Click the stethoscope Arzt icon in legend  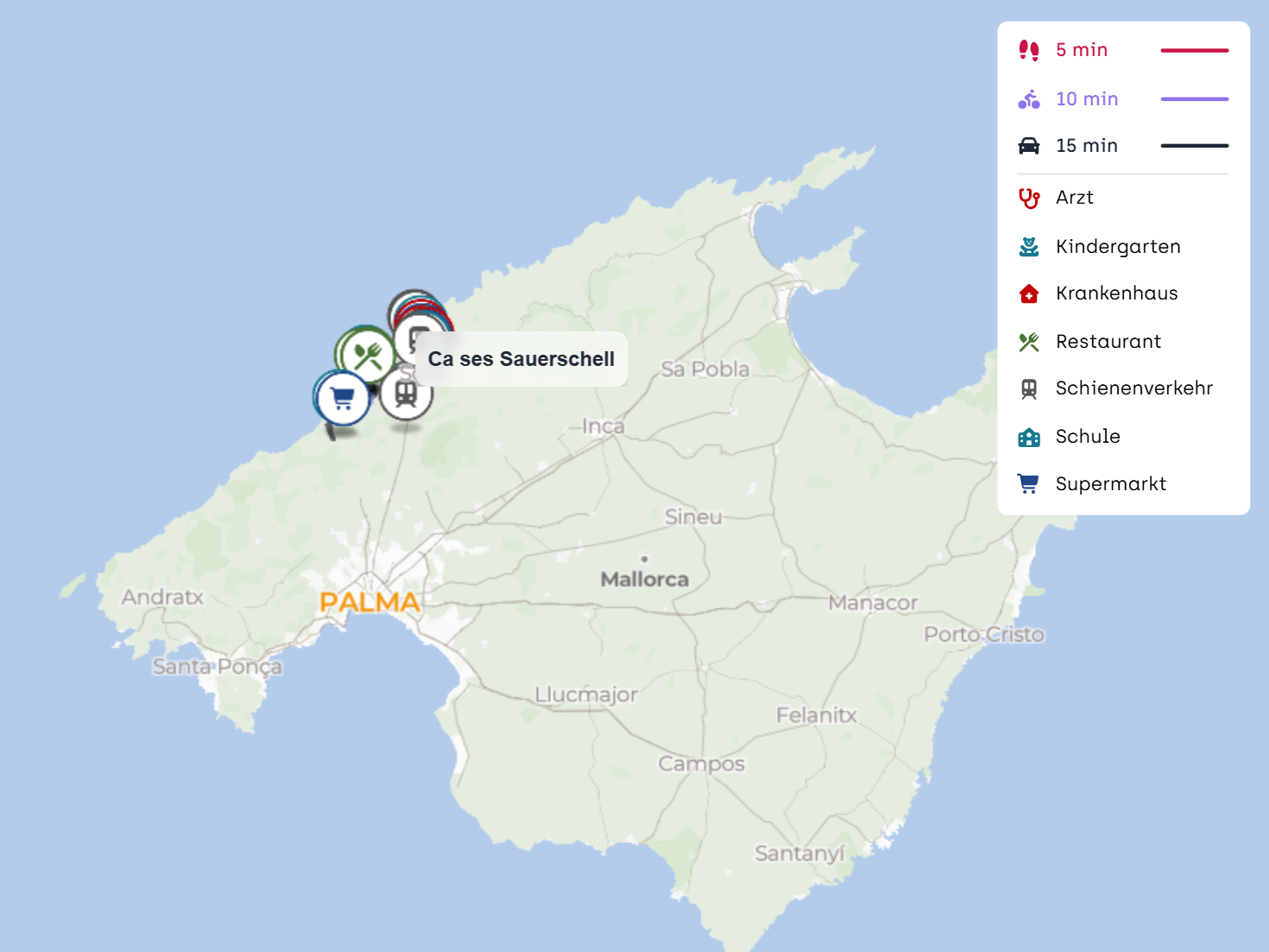click(1028, 199)
